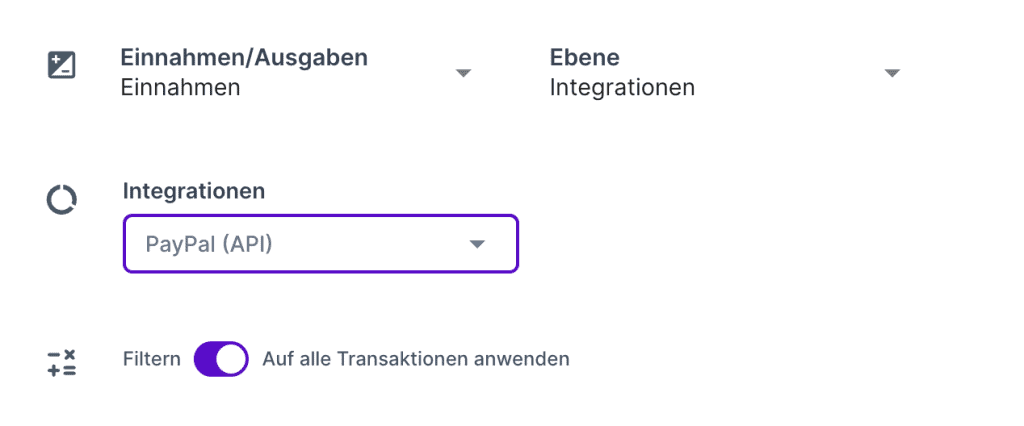Click the Ebene selected value 'Integrationen'

coord(622,88)
